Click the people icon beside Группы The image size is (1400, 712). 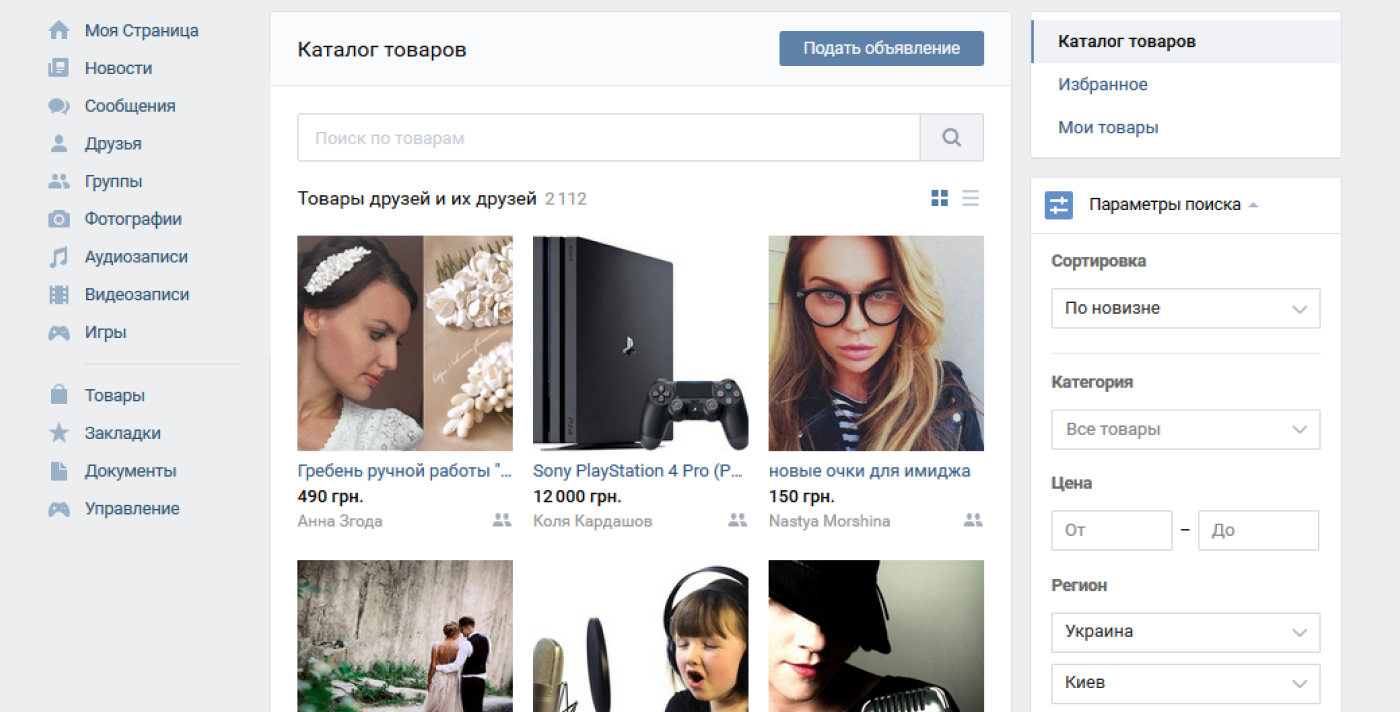pos(59,182)
